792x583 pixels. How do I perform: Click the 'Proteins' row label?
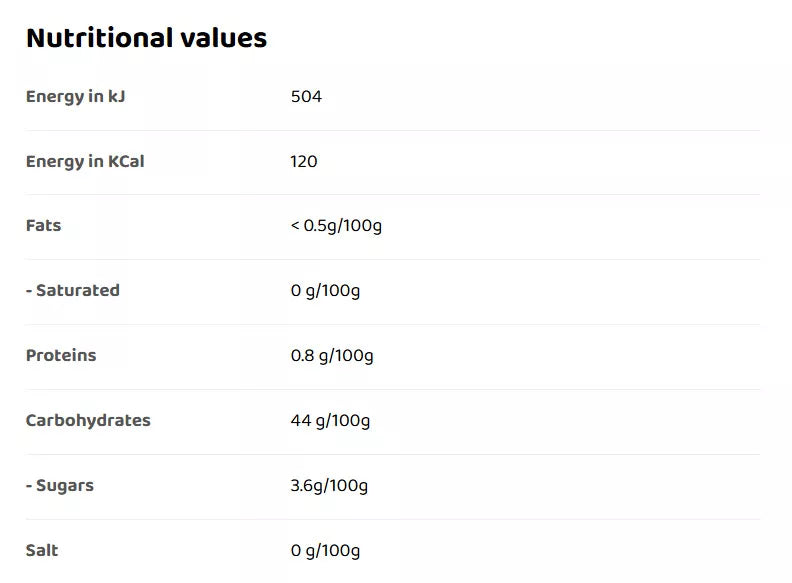tap(61, 355)
